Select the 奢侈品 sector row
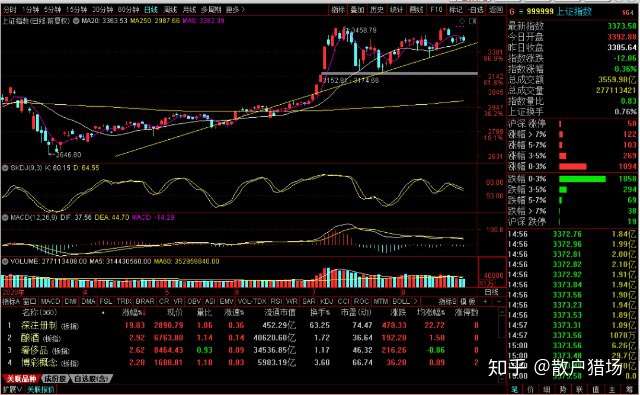The height and width of the screenshot is (395, 640). tap(241, 350)
